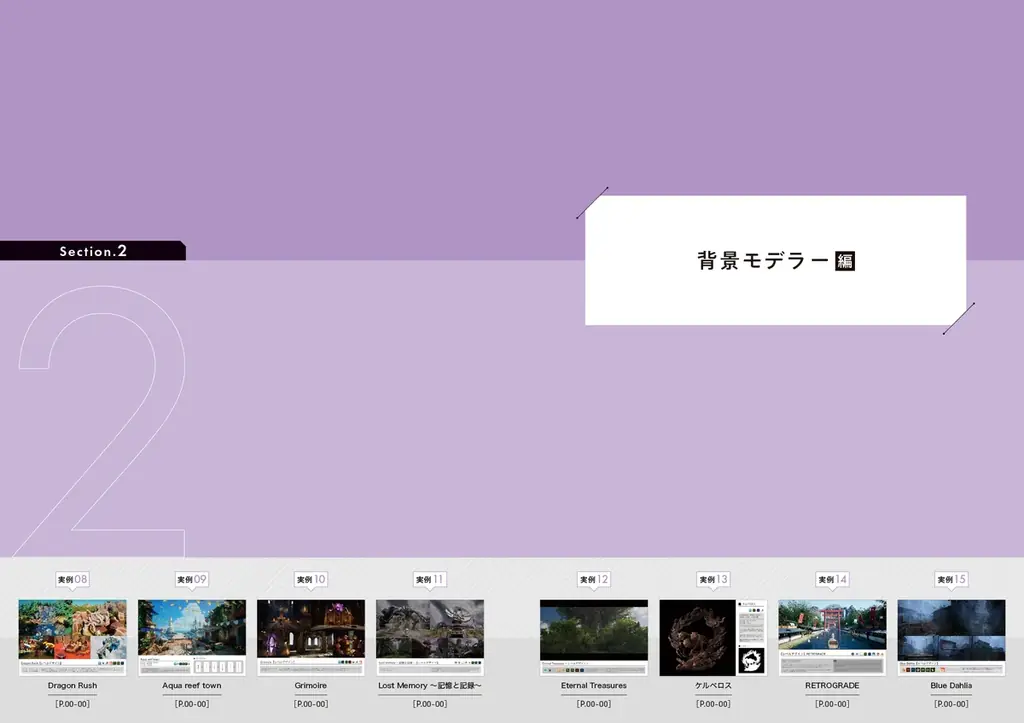Click the page reference under Blue Dahlia
Screen dimensions: 1024x723
coord(951,703)
